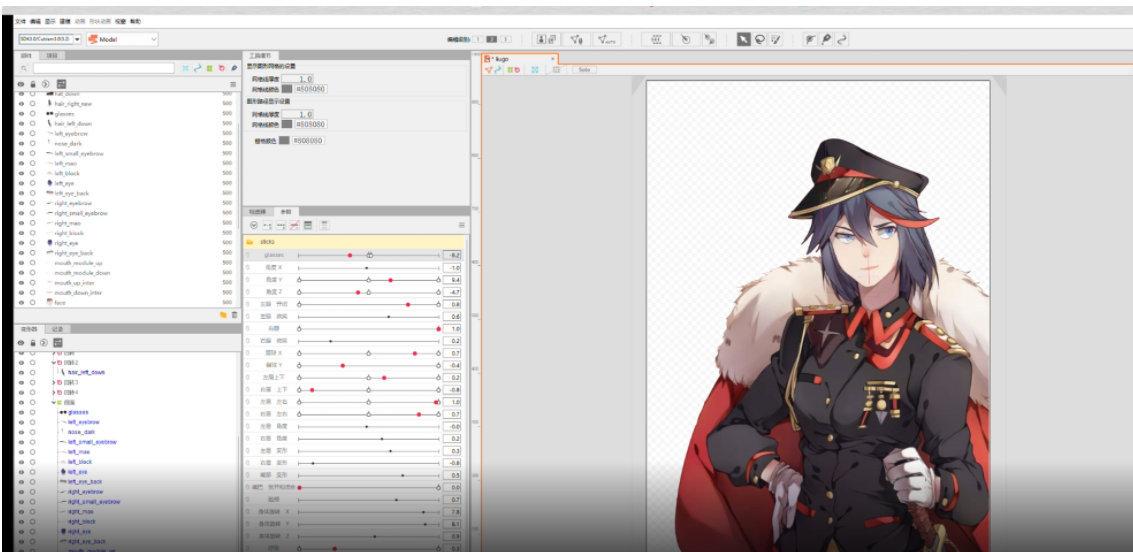Hide hair_right_new part in the parts list

pyautogui.click(x=21, y=103)
